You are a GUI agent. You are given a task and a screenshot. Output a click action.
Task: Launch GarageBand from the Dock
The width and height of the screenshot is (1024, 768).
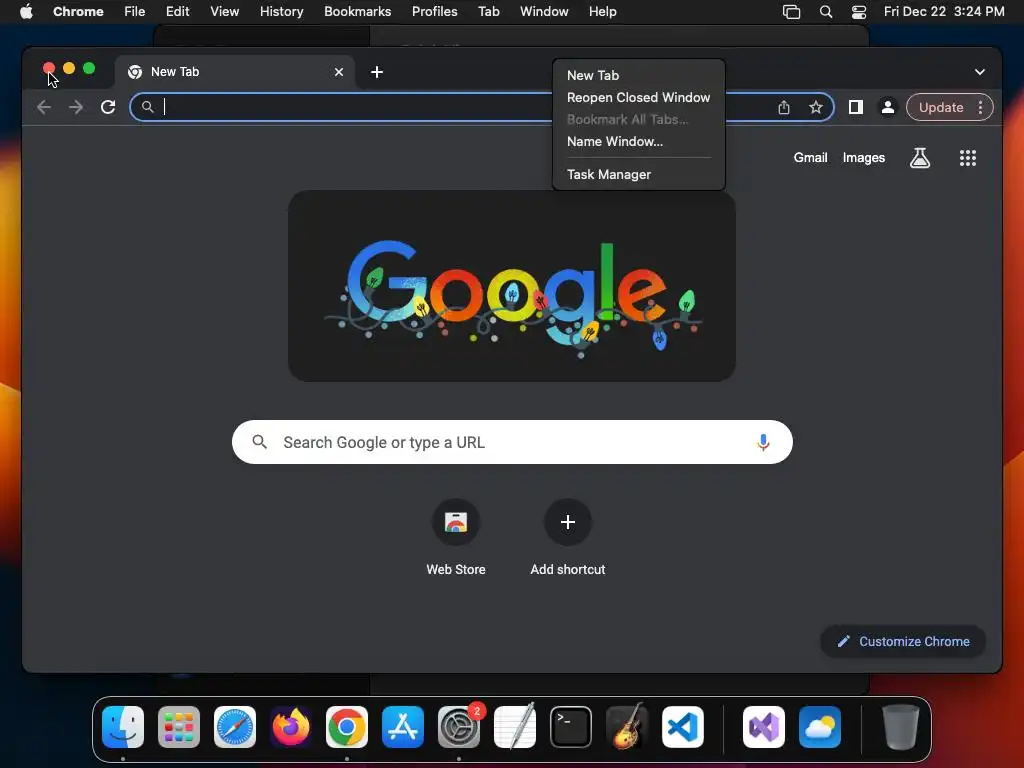pos(627,727)
